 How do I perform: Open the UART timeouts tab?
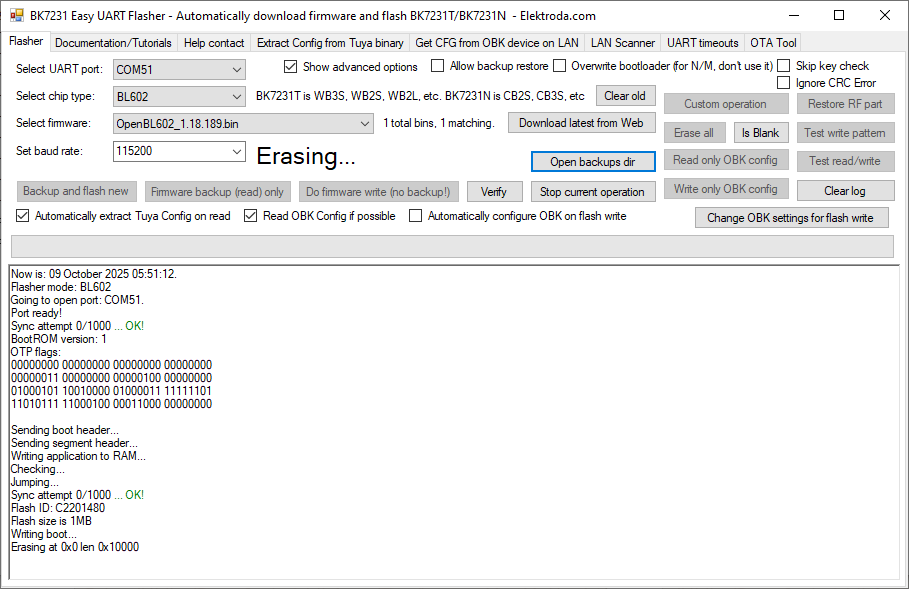click(703, 43)
